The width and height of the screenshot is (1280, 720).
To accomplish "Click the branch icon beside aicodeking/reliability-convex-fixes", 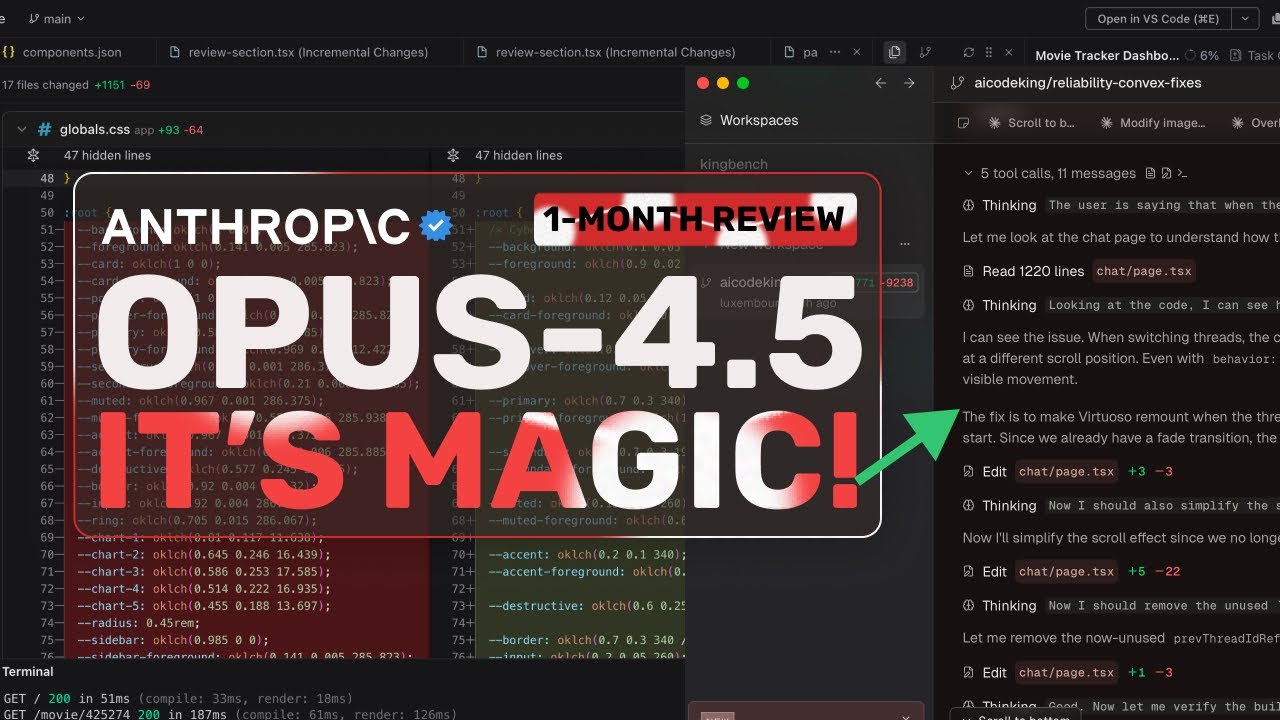I will [x=957, y=83].
